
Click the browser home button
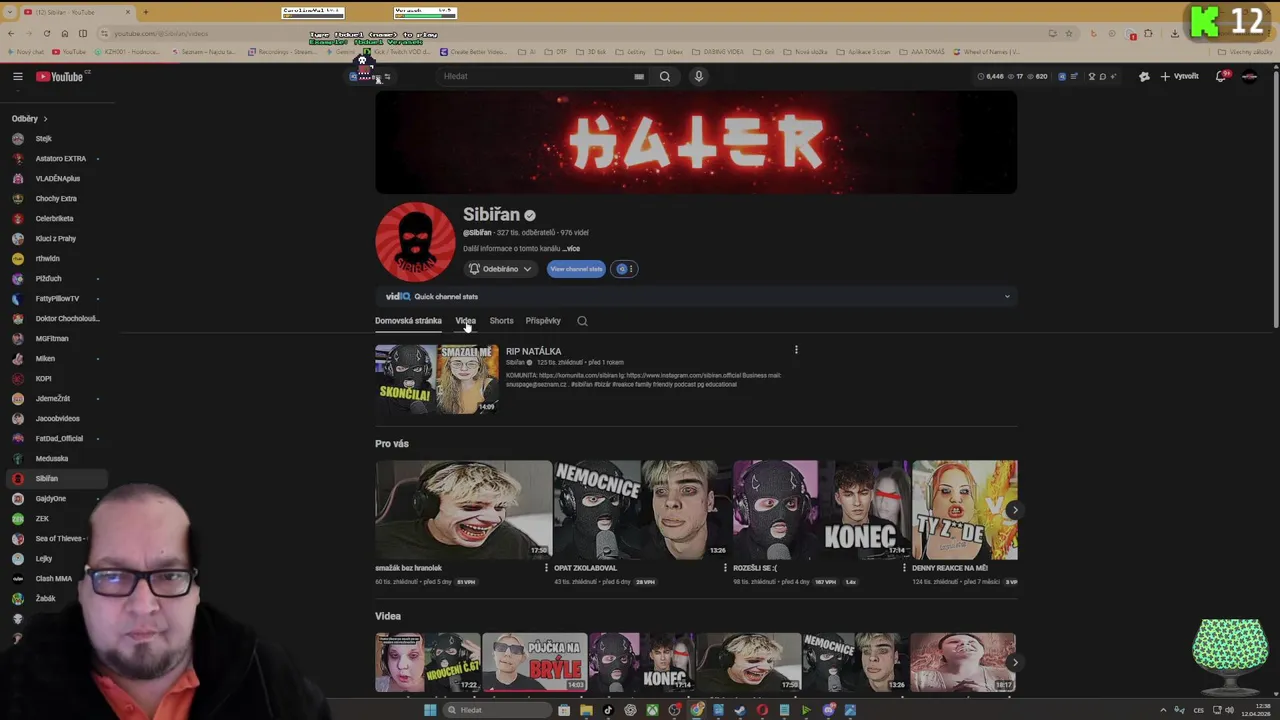[65, 33]
